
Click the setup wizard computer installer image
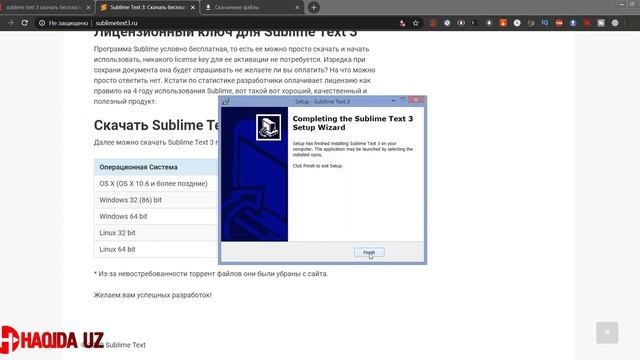click(x=268, y=127)
